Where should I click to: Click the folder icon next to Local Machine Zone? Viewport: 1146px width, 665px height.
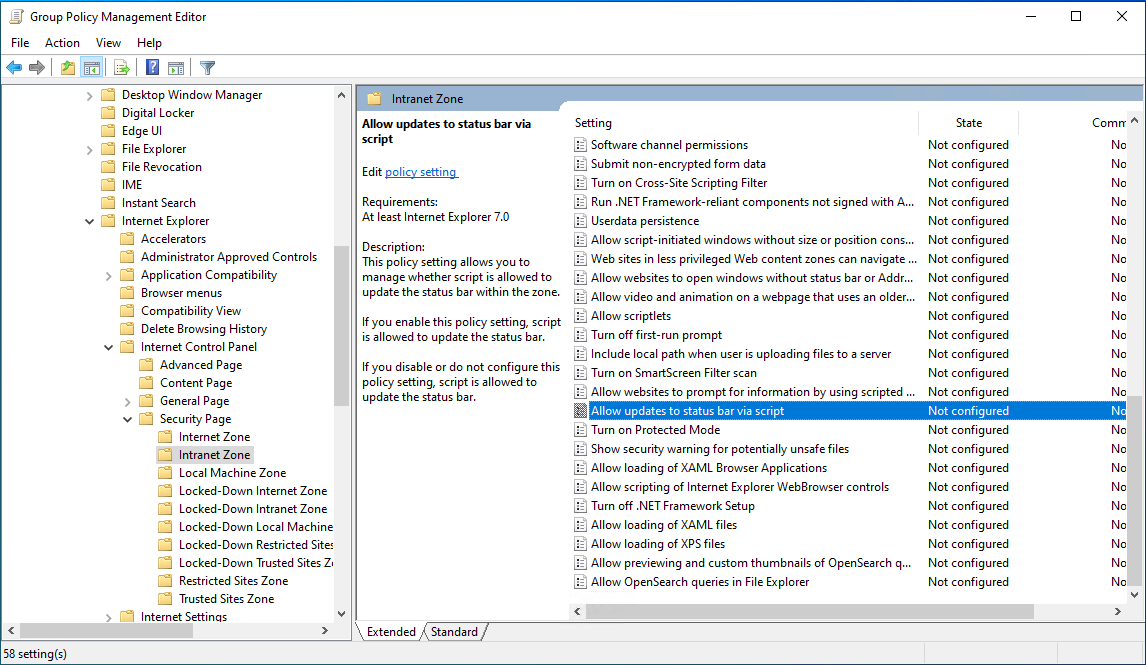(x=165, y=473)
